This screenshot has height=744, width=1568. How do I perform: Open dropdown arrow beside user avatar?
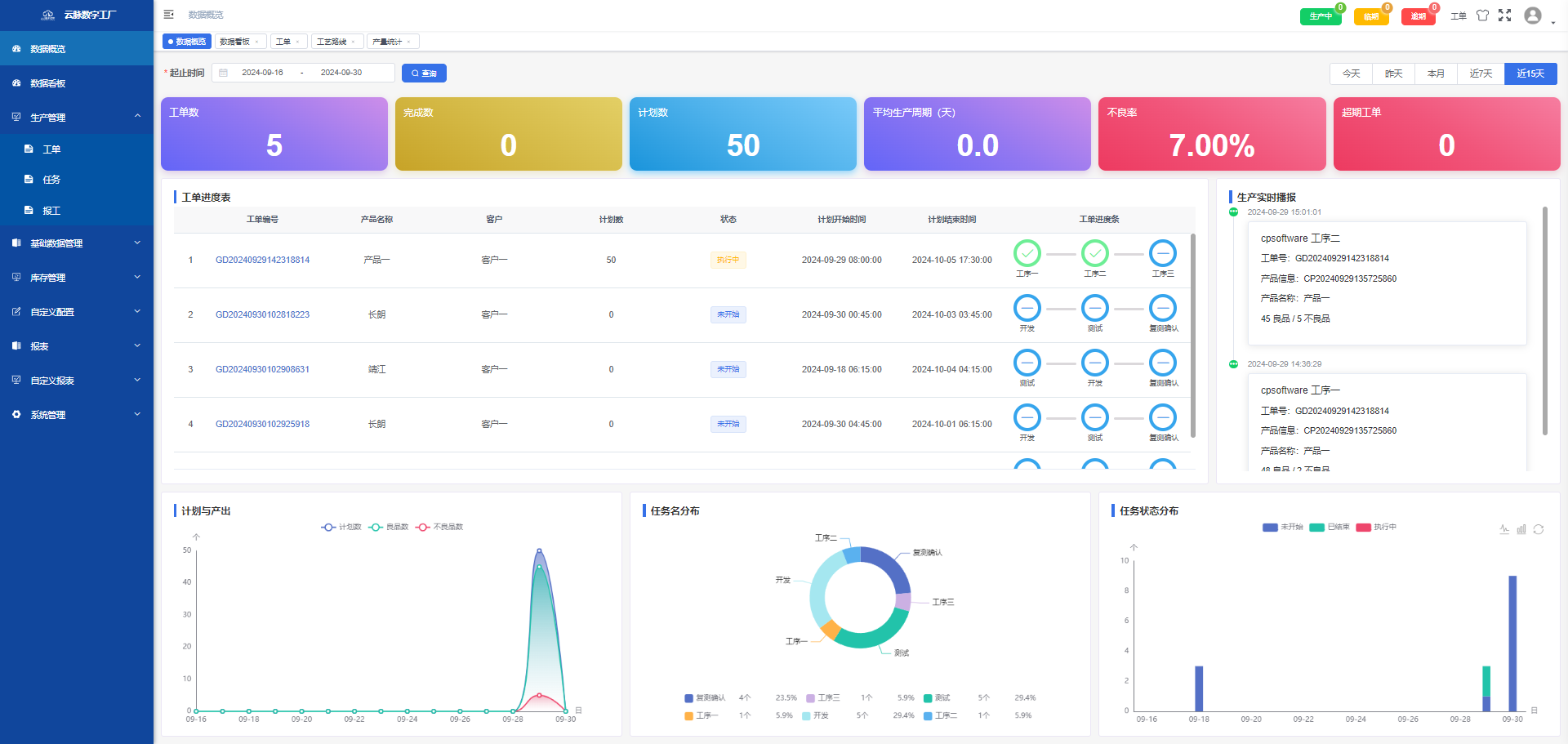(x=1552, y=22)
